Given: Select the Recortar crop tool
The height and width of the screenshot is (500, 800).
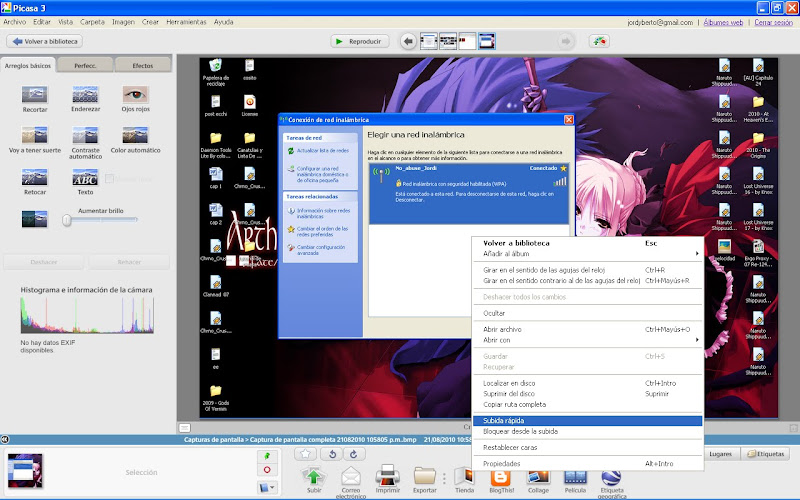Looking at the screenshot, I should [35, 95].
